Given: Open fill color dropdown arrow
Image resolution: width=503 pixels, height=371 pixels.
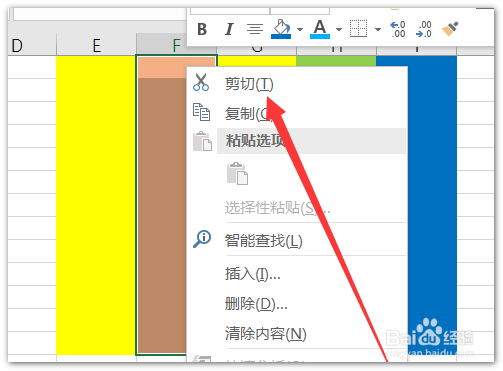Looking at the screenshot, I should tap(300, 29).
